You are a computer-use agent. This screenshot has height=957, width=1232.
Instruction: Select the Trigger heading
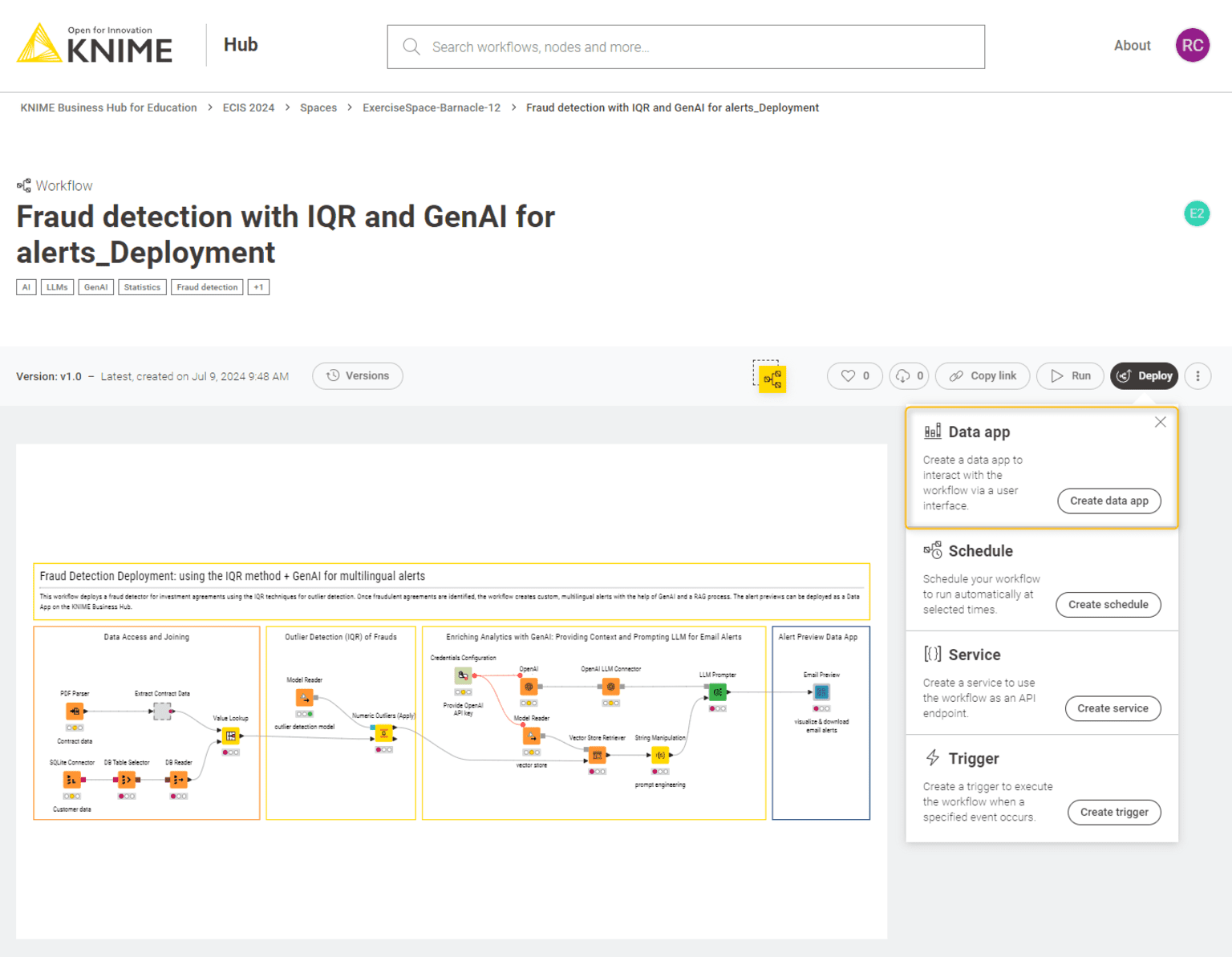point(974,759)
